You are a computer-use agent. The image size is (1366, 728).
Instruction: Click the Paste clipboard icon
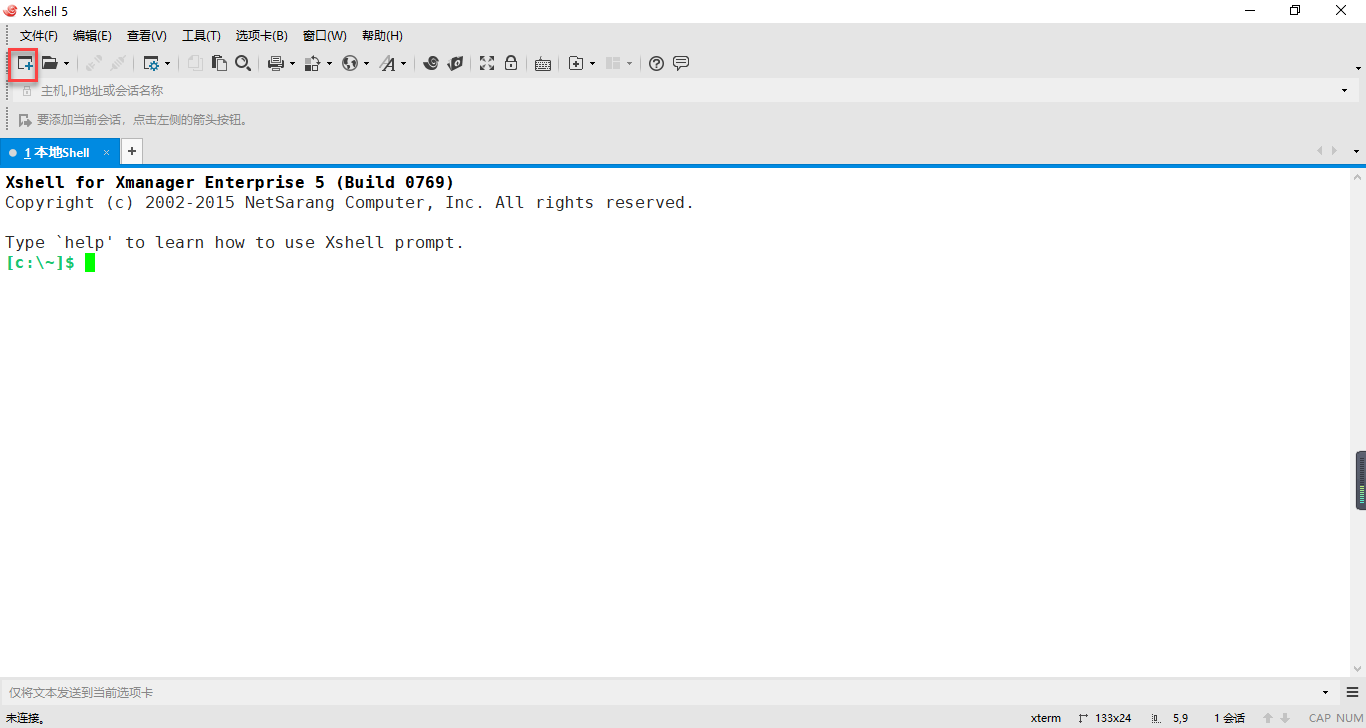click(x=219, y=63)
